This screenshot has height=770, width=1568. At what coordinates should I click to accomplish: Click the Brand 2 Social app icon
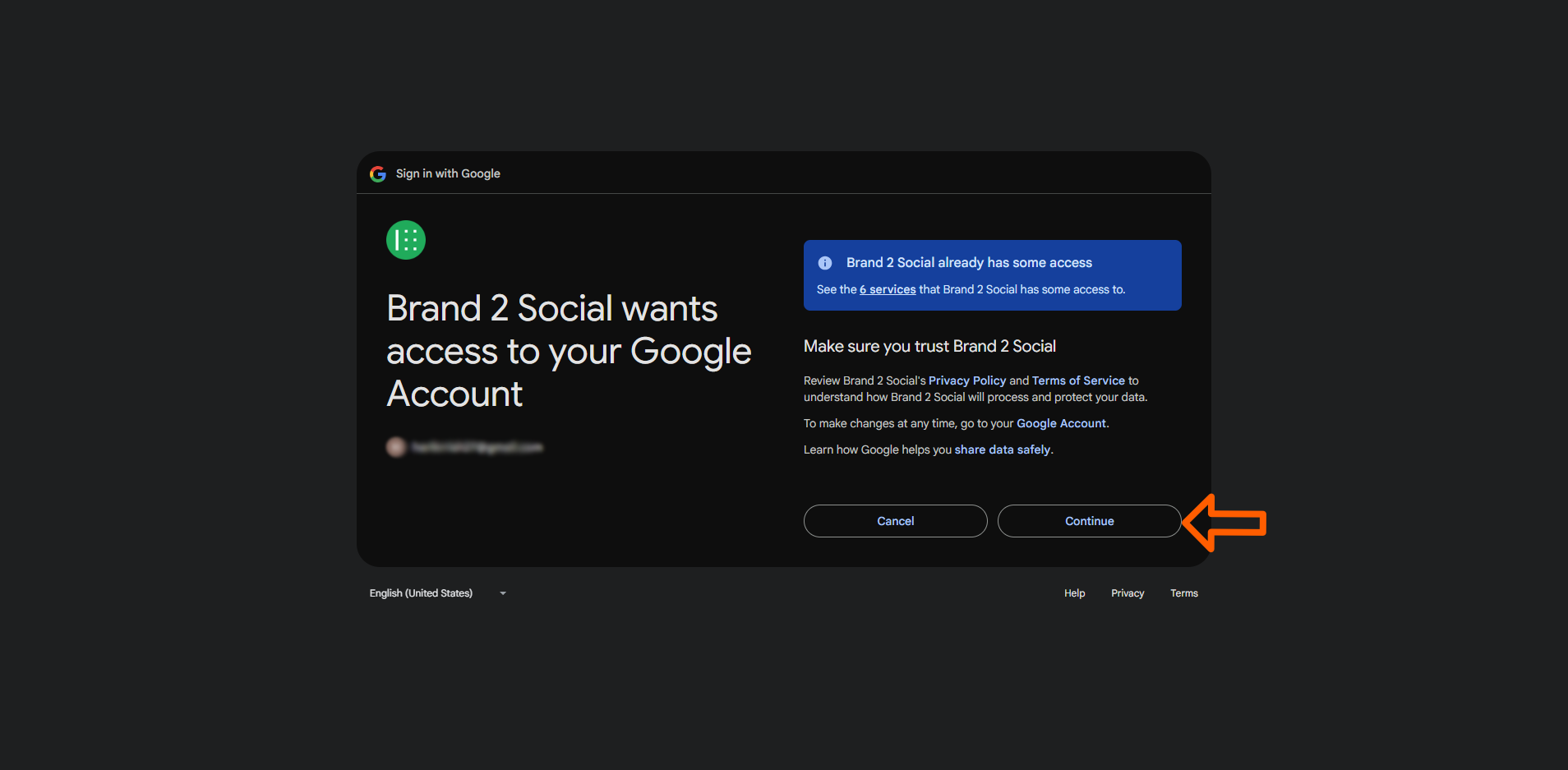(405, 239)
